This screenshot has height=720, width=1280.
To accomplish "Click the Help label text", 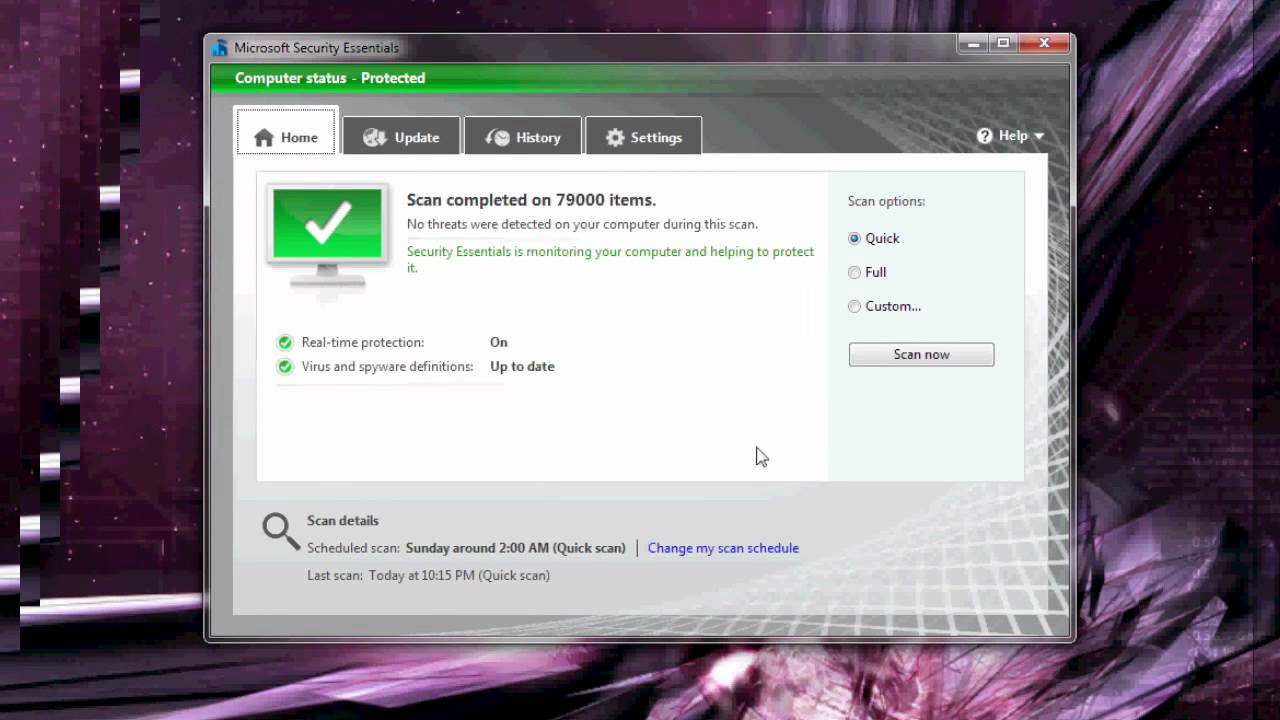I will tap(1013, 136).
